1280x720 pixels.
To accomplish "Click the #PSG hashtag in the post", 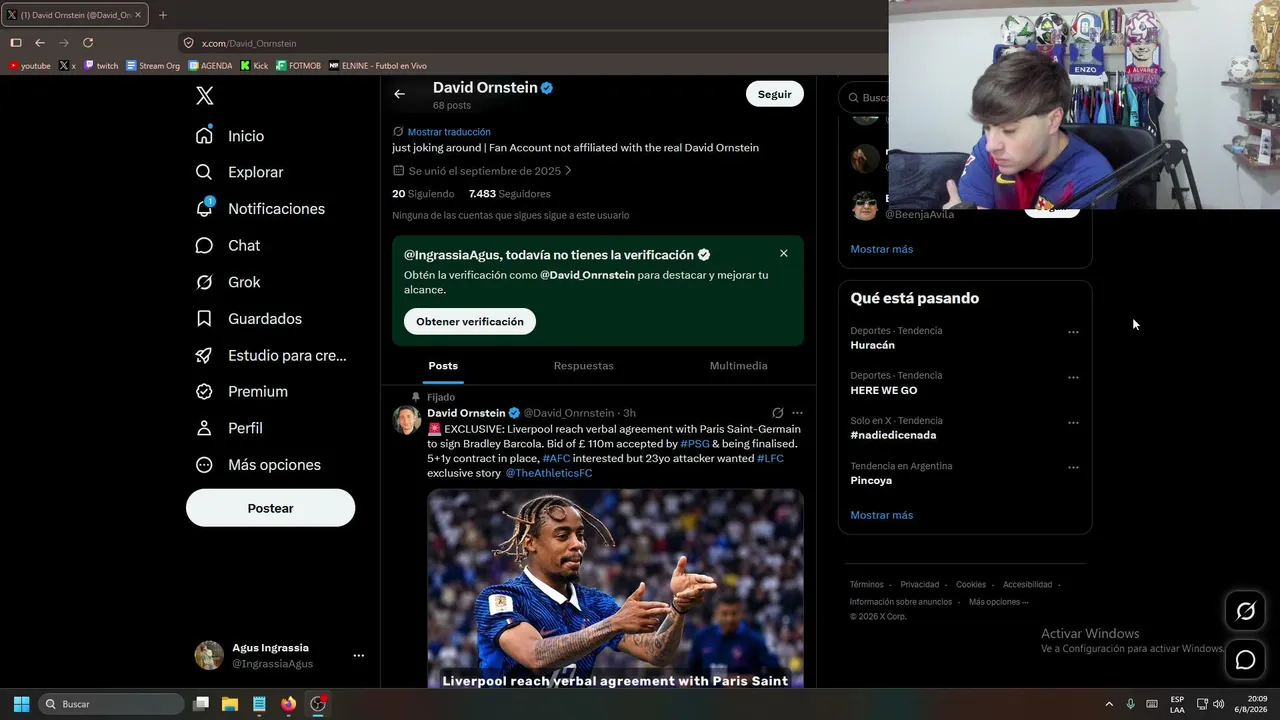I will tap(695, 444).
